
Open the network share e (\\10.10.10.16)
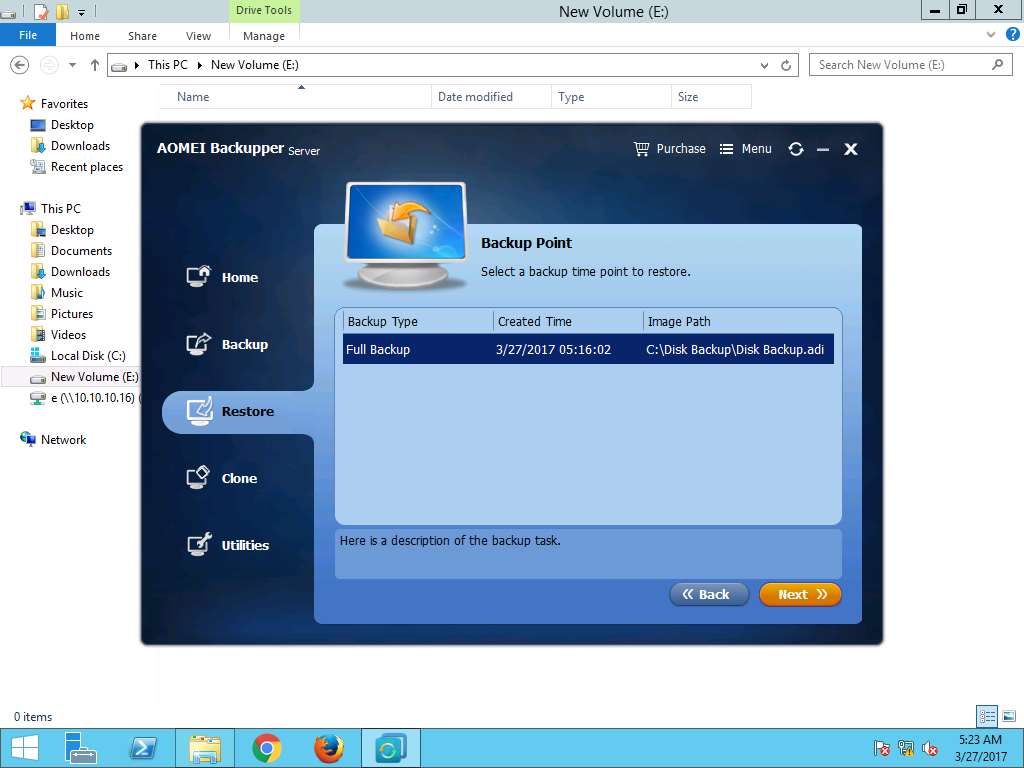(x=84, y=398)
